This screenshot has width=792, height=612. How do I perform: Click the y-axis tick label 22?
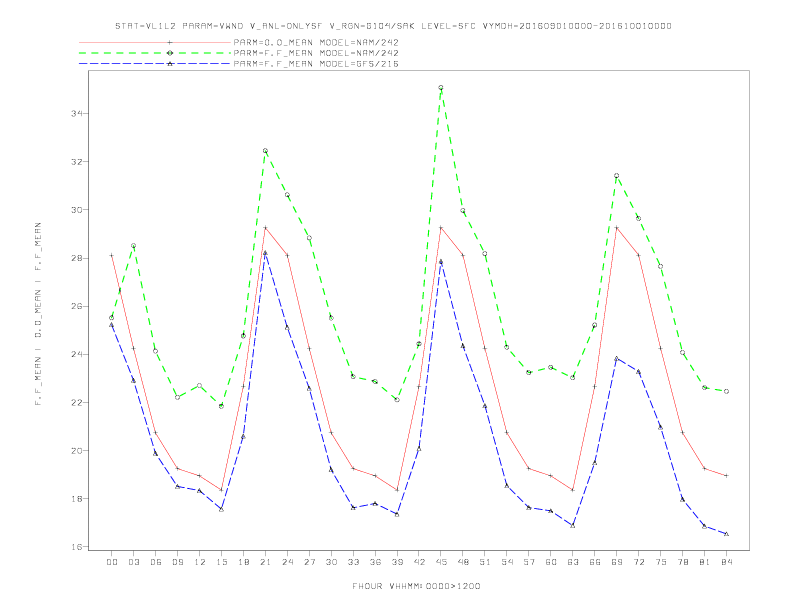coord(77,402)
